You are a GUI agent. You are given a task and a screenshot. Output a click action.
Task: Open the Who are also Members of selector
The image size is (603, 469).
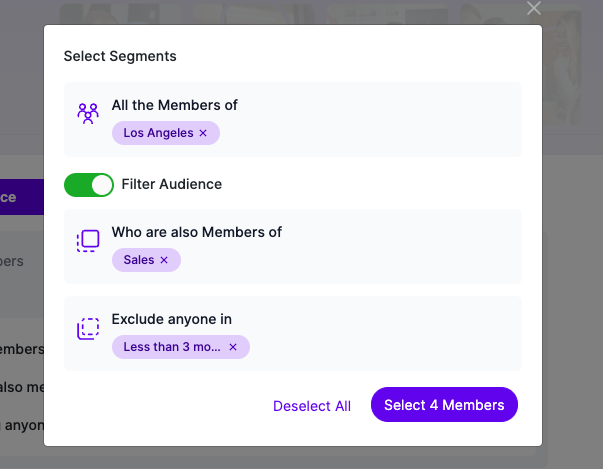(293, 246)
